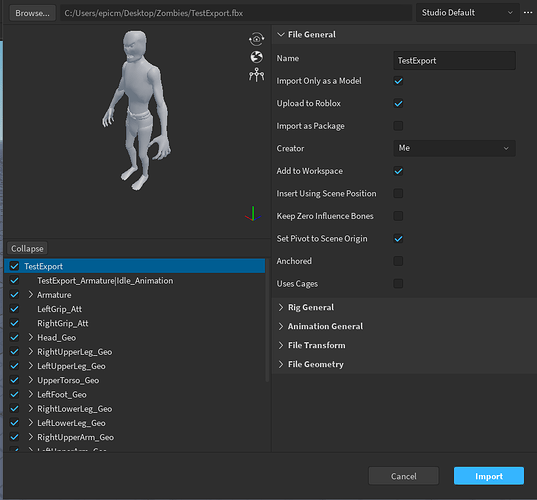Uncheck the RightGrip_Att checkbox
The width and height of the screenshot is (537, 500).
pyautogui.click(x=14, y=323)
